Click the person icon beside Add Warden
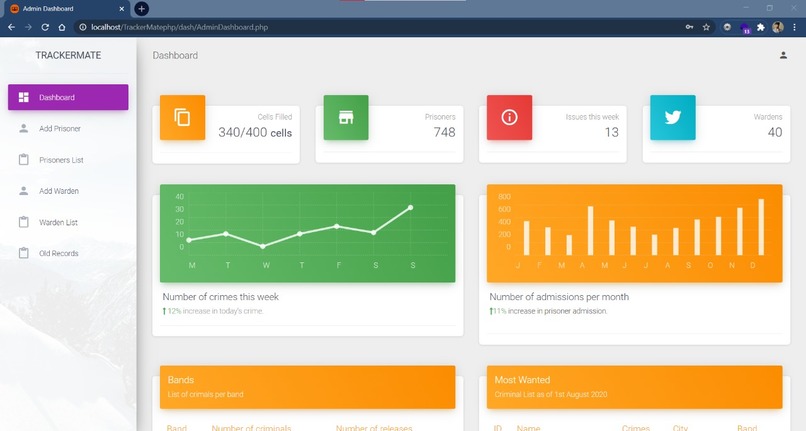 coord(24,191)
